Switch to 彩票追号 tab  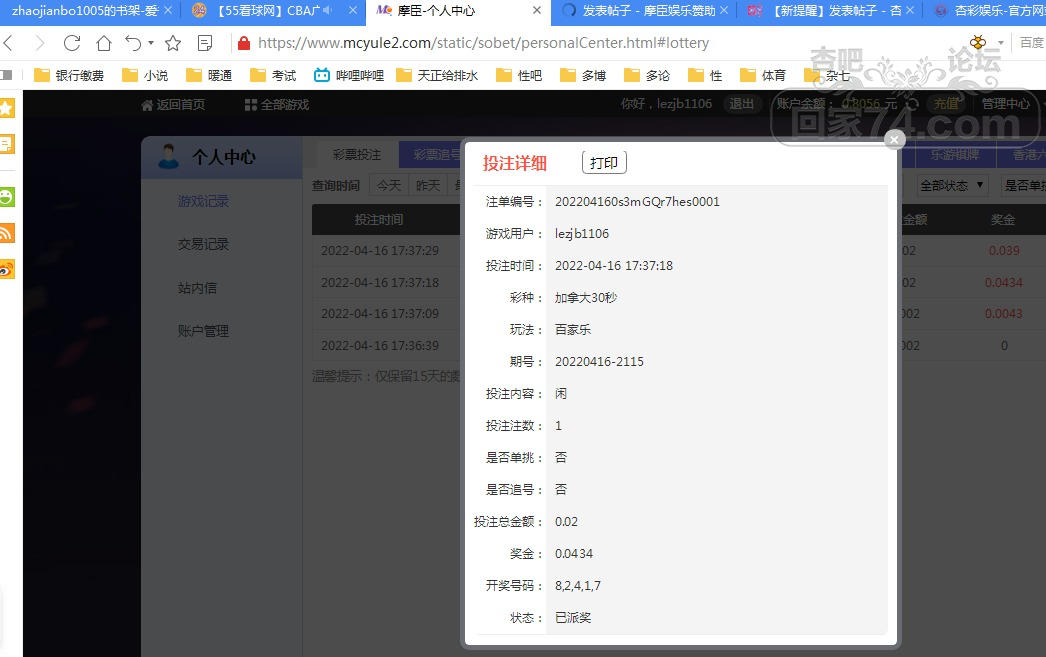(x=432, y=155)
